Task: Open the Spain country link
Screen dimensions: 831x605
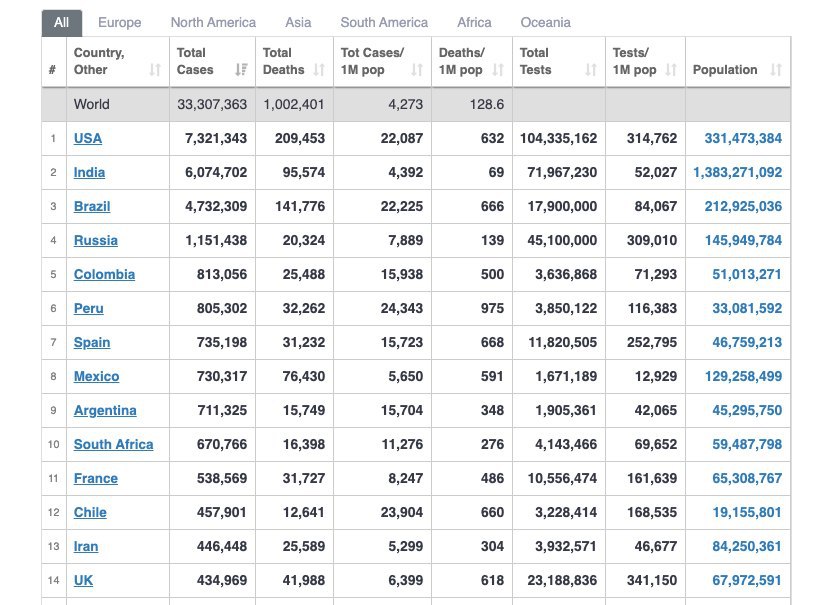Action: pyautogui.click(x=92, y=343)
